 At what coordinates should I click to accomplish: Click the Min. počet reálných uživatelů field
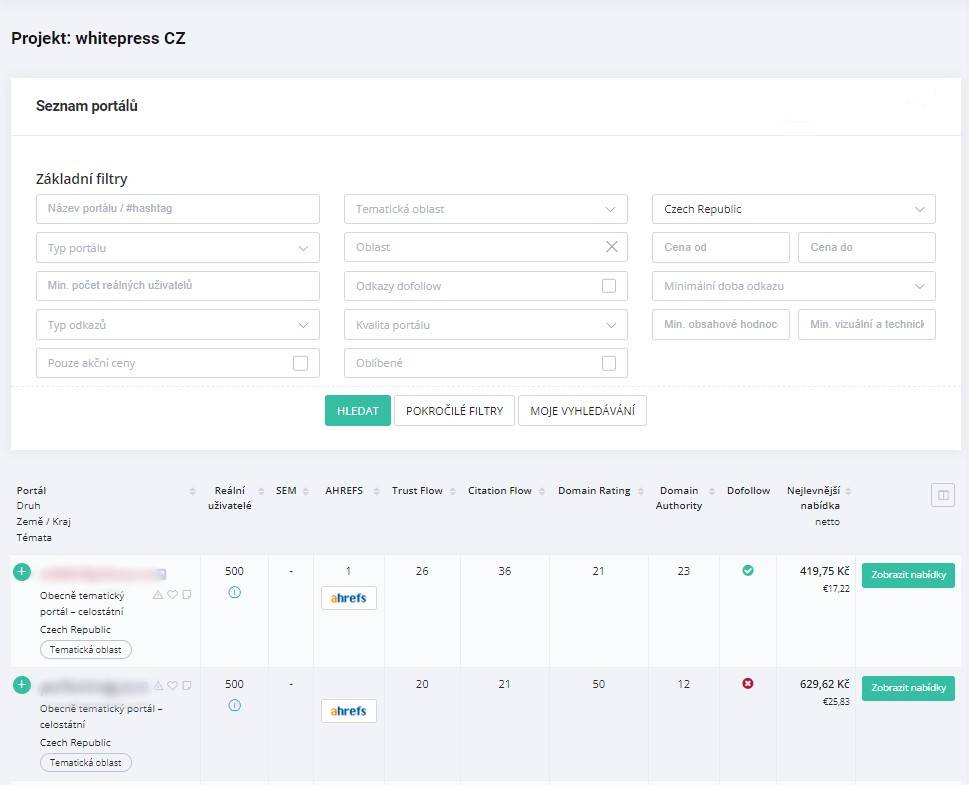point(178,286)
